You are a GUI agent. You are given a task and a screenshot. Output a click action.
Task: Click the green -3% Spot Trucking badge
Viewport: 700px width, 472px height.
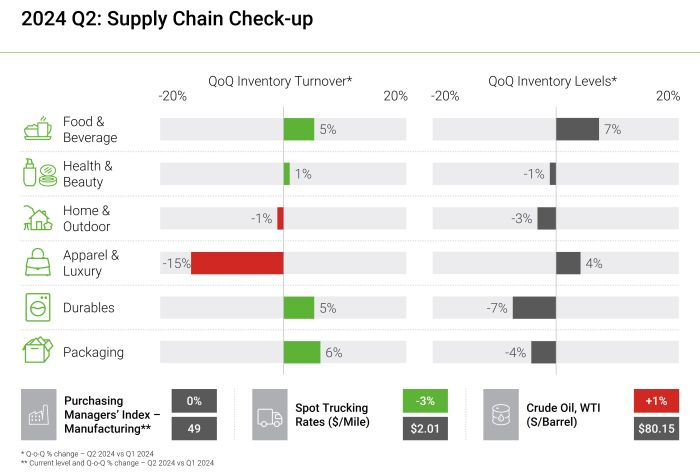tap(424, 401)
